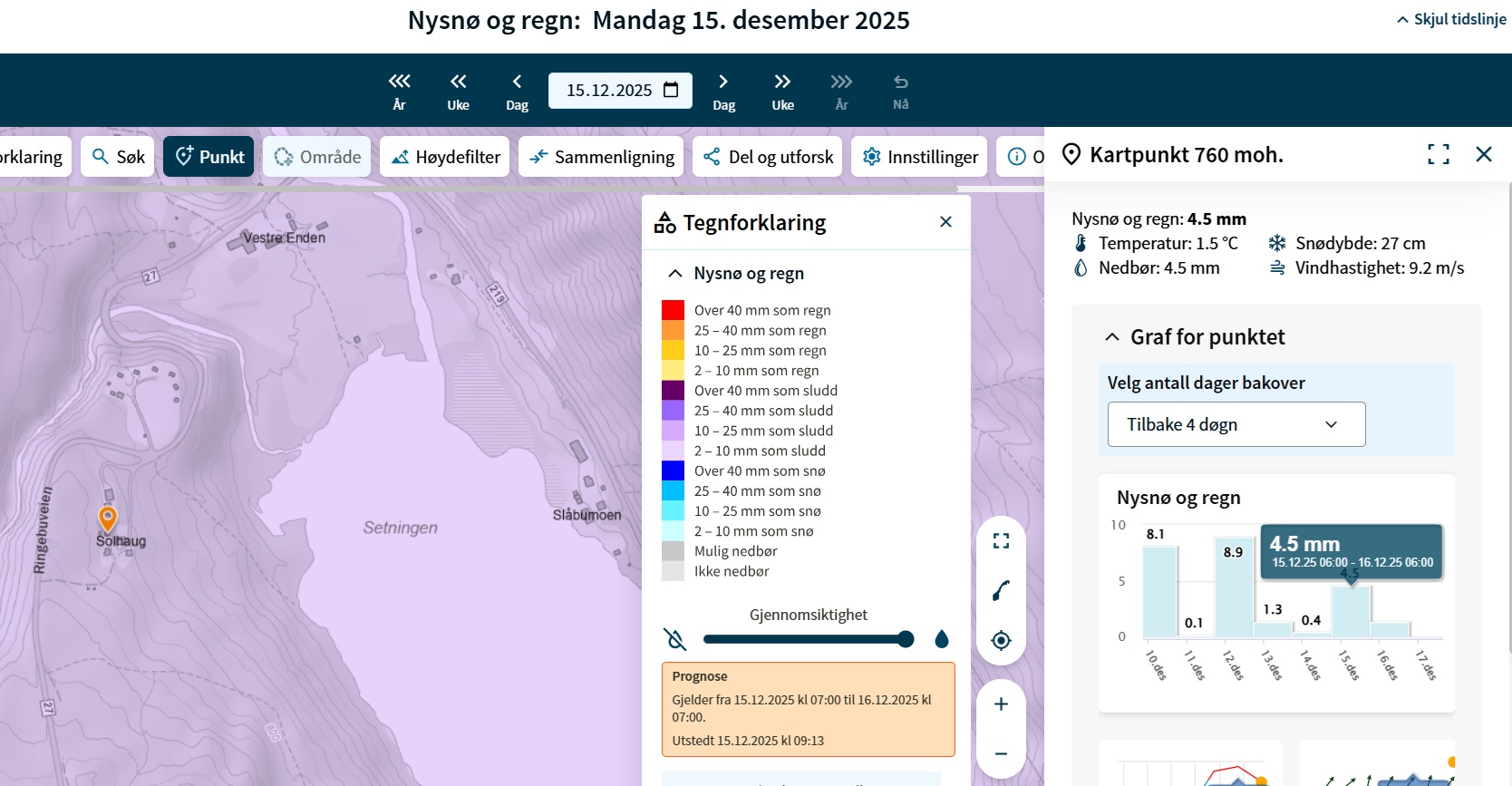Go back one week on the timeline
The image size is (1512, 786).
(458, 91)
